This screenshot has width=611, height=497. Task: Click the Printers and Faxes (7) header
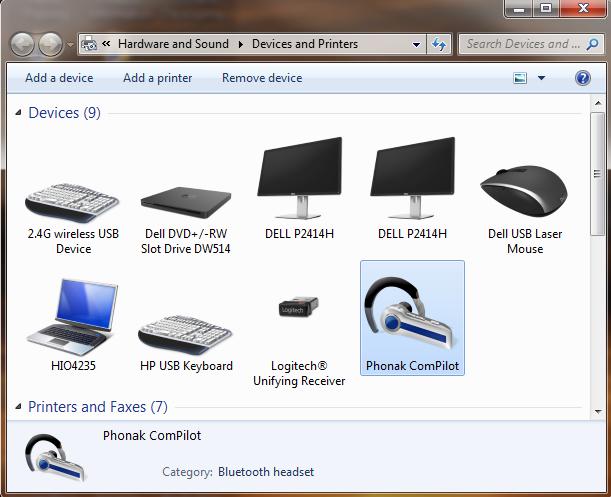(98, 407)
